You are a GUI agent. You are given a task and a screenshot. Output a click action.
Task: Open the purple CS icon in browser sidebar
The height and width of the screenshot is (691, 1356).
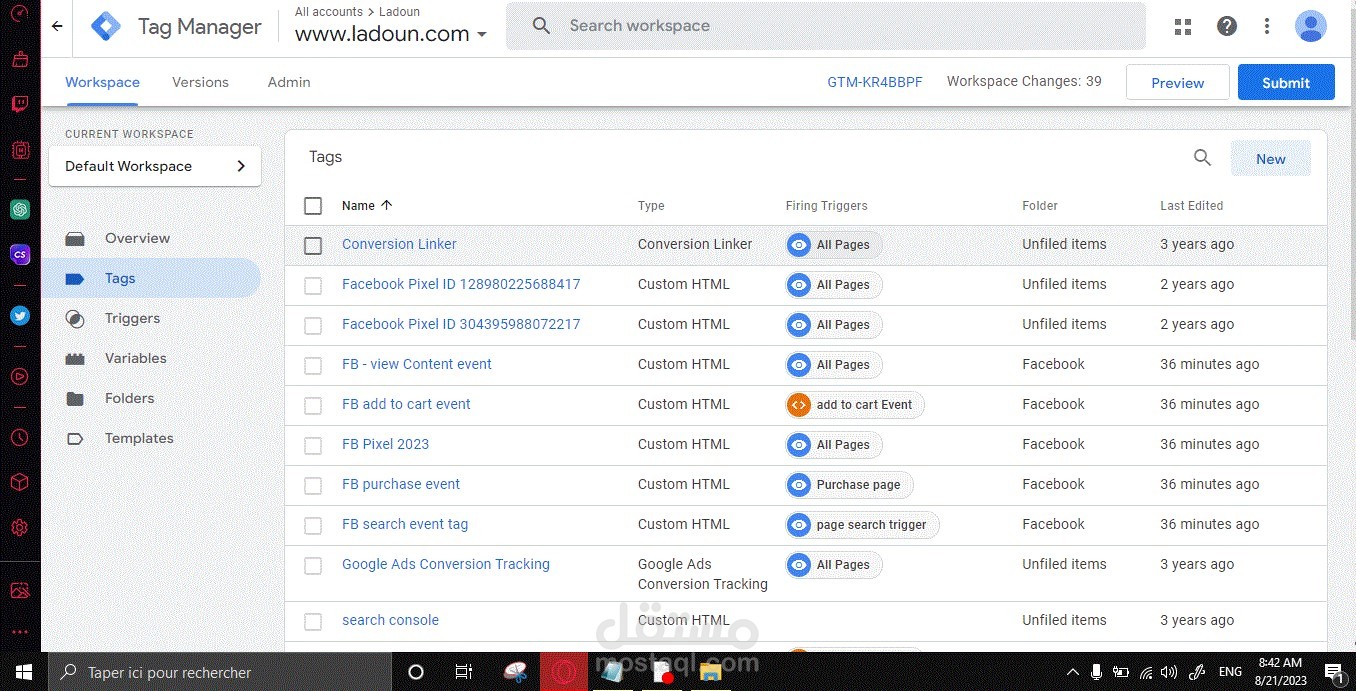[x=20, y=255]
